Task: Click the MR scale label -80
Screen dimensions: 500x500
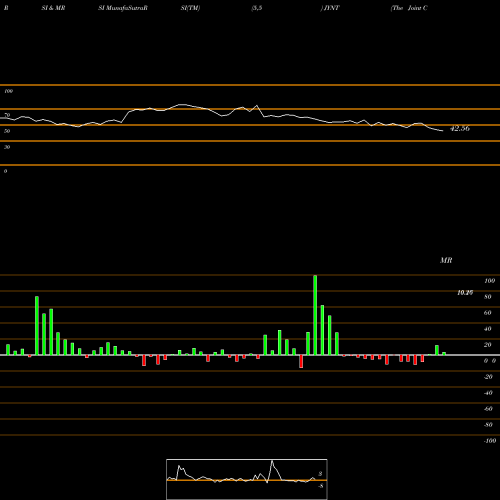Action: point(488,425)
